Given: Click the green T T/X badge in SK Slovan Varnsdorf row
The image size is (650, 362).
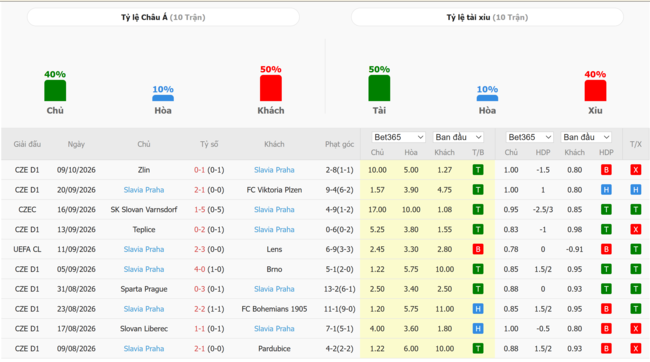Looking at the screenshot, I should pyautogui.click(x=635, y=209).
